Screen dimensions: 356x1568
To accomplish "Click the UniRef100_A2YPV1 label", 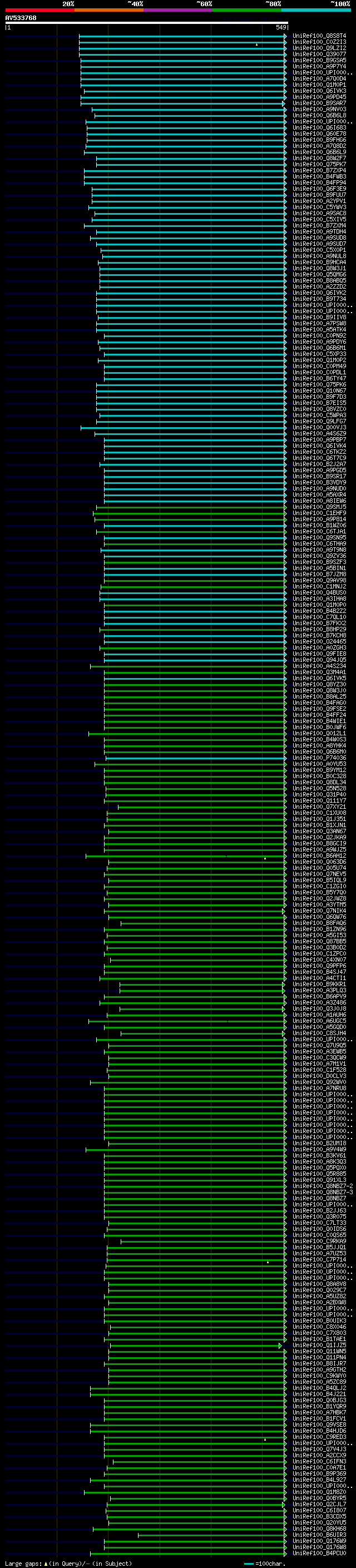I will 319,201.
